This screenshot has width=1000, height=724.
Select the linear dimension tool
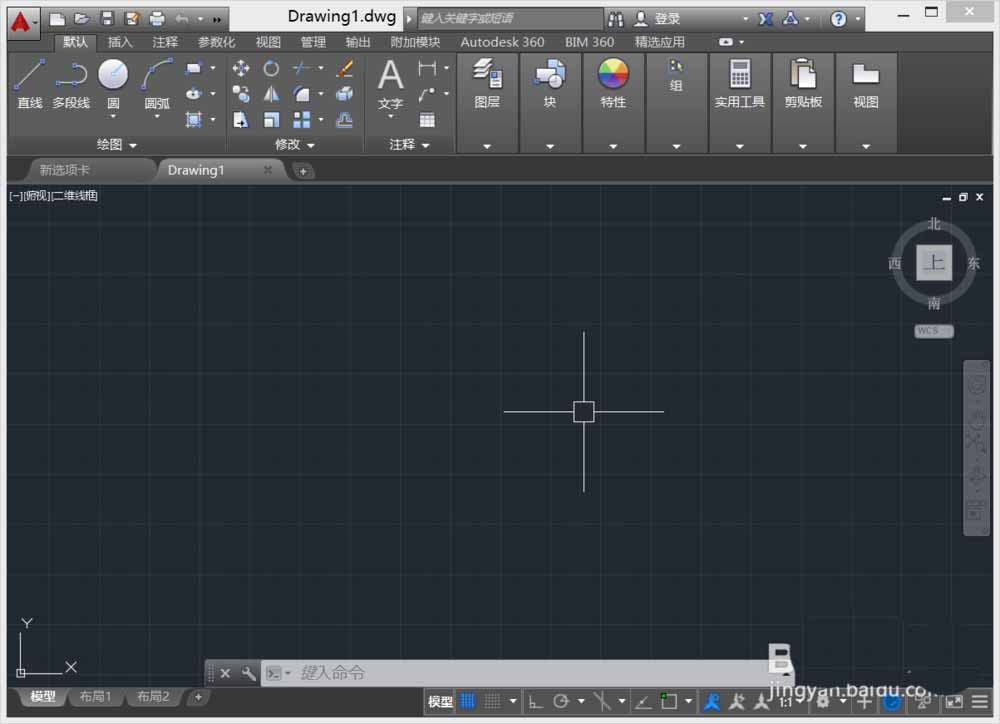pyautogui.click(x=427, y=68)
